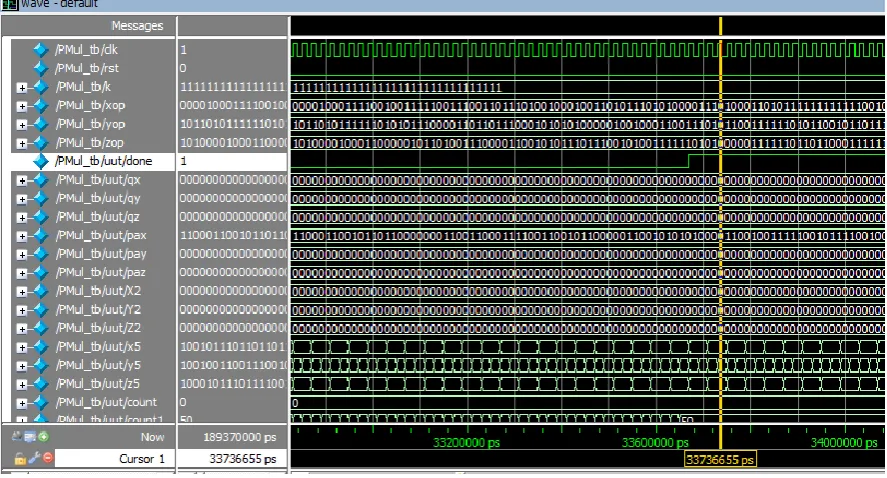Click the diamond icon of /PMul_tb/uut/done
Image resolution: width=887 pixels, height=478 pixels.
pos(41,161)
